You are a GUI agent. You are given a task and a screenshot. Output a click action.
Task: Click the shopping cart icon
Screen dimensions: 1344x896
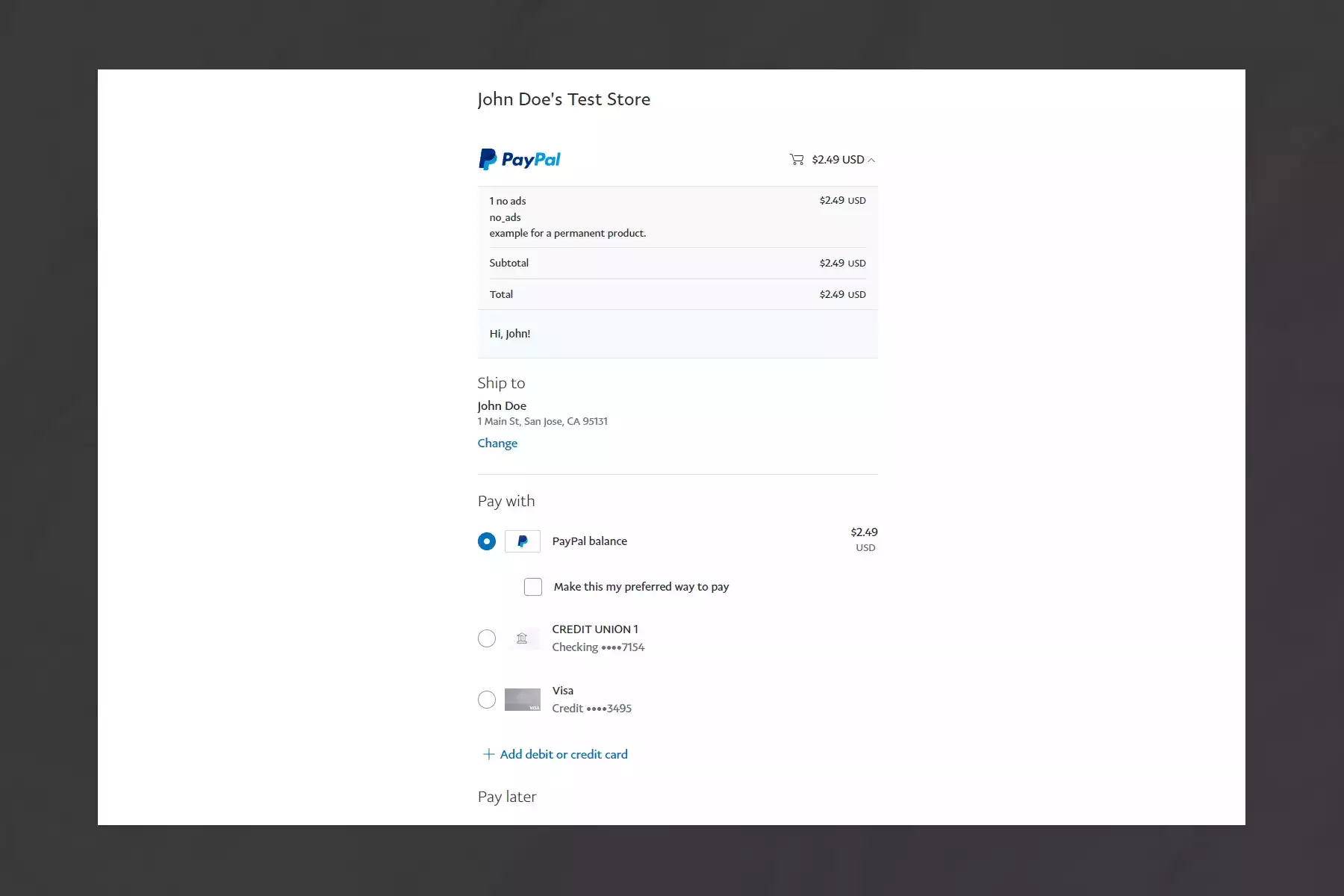797,159
